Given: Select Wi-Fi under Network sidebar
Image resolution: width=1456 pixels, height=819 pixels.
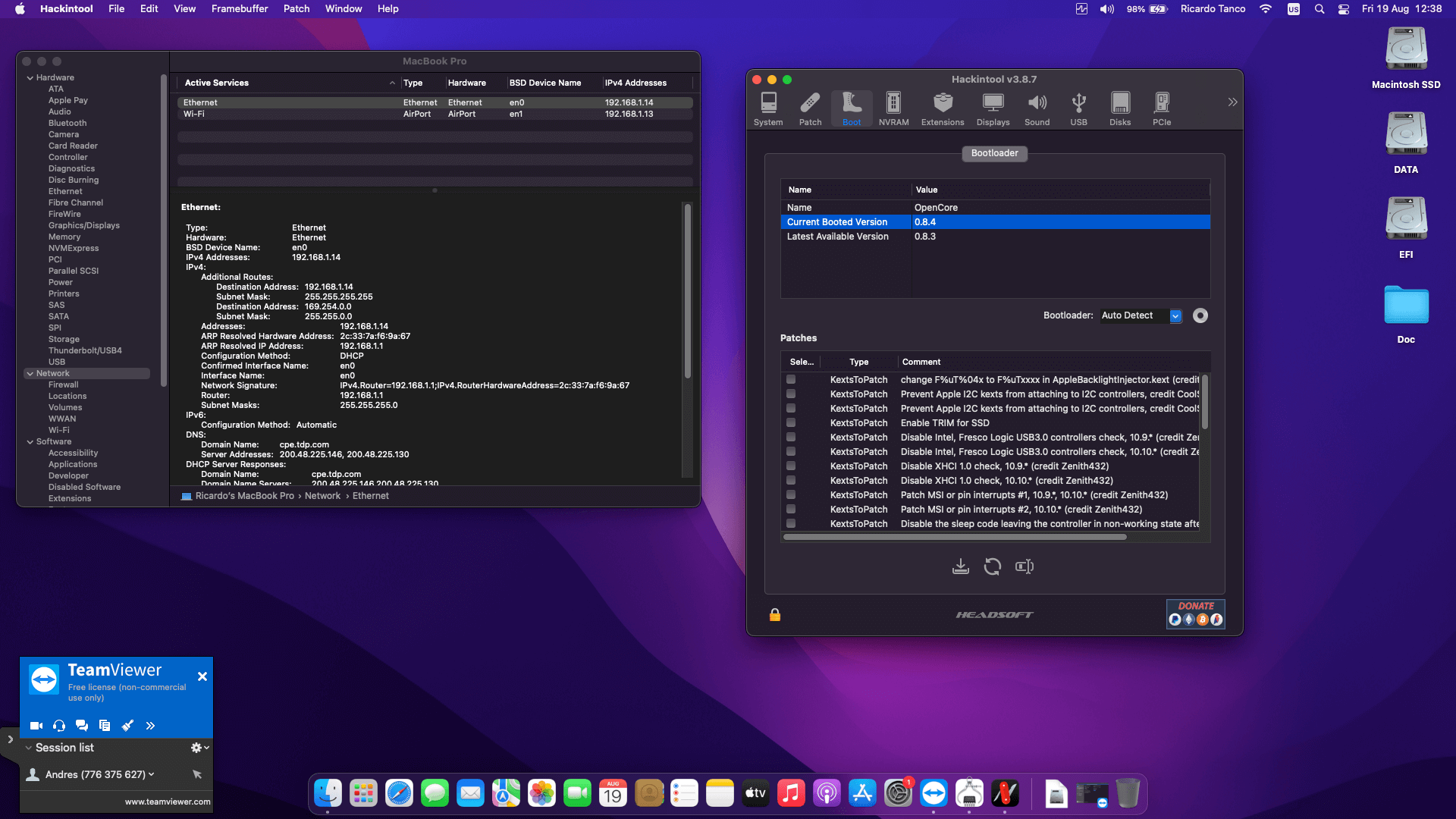Looking at the screenshot, I should pos(59,430).
